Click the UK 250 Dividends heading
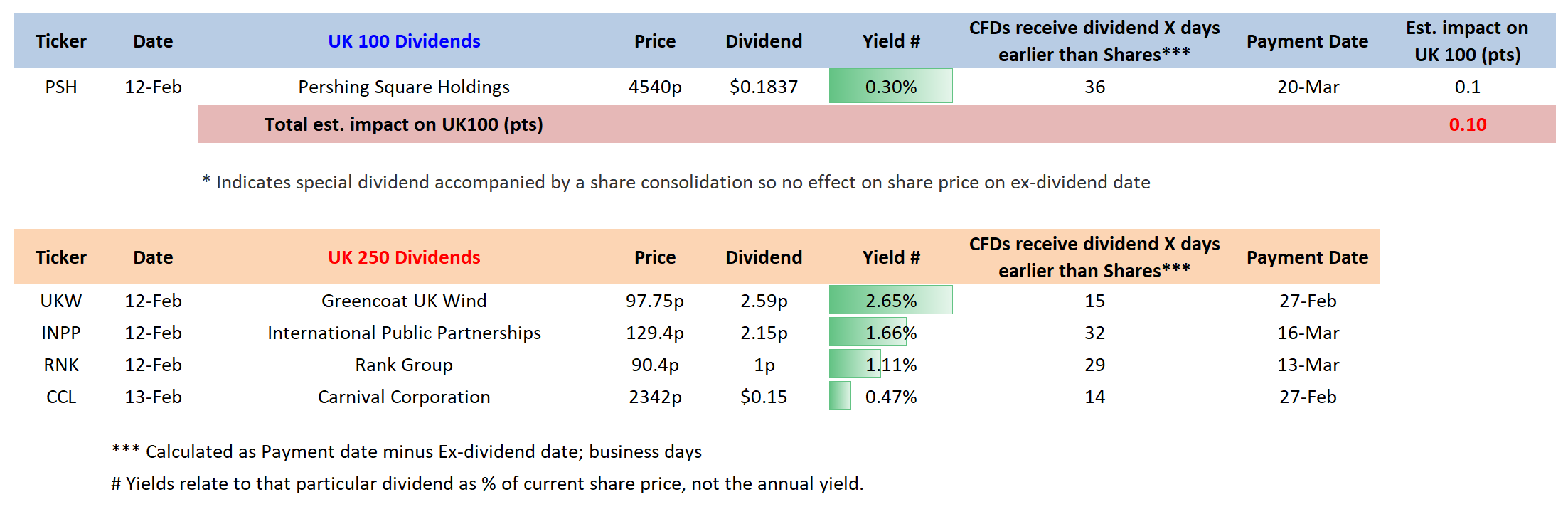This screenshot has height=509, width=1568. tap(404, 257)
